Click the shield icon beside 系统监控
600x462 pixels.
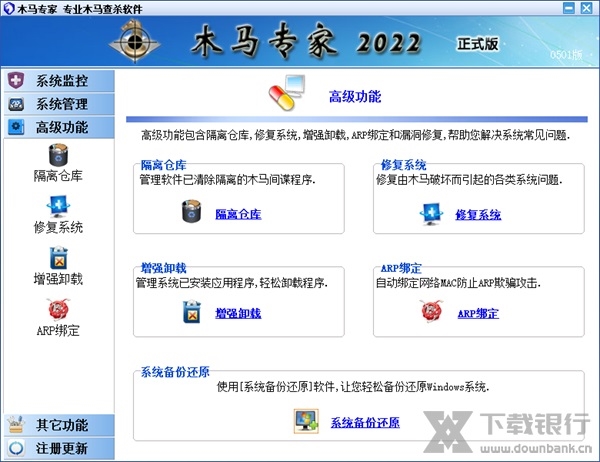tap(16, 80)
